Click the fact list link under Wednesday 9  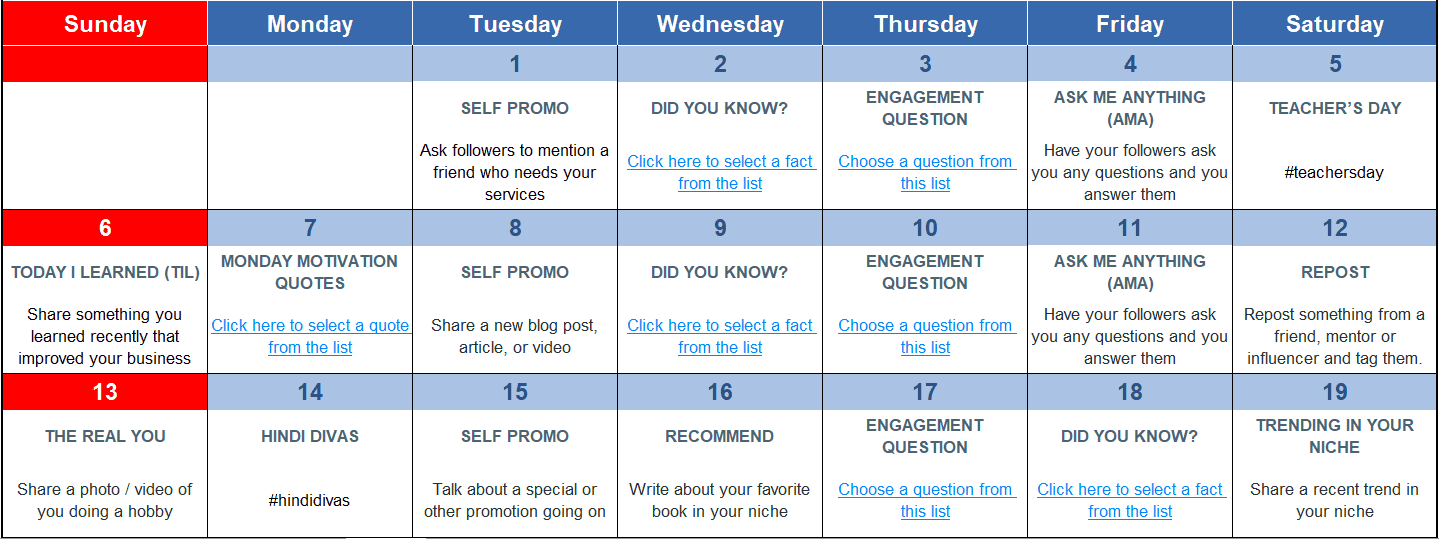[x=720, y=336]
